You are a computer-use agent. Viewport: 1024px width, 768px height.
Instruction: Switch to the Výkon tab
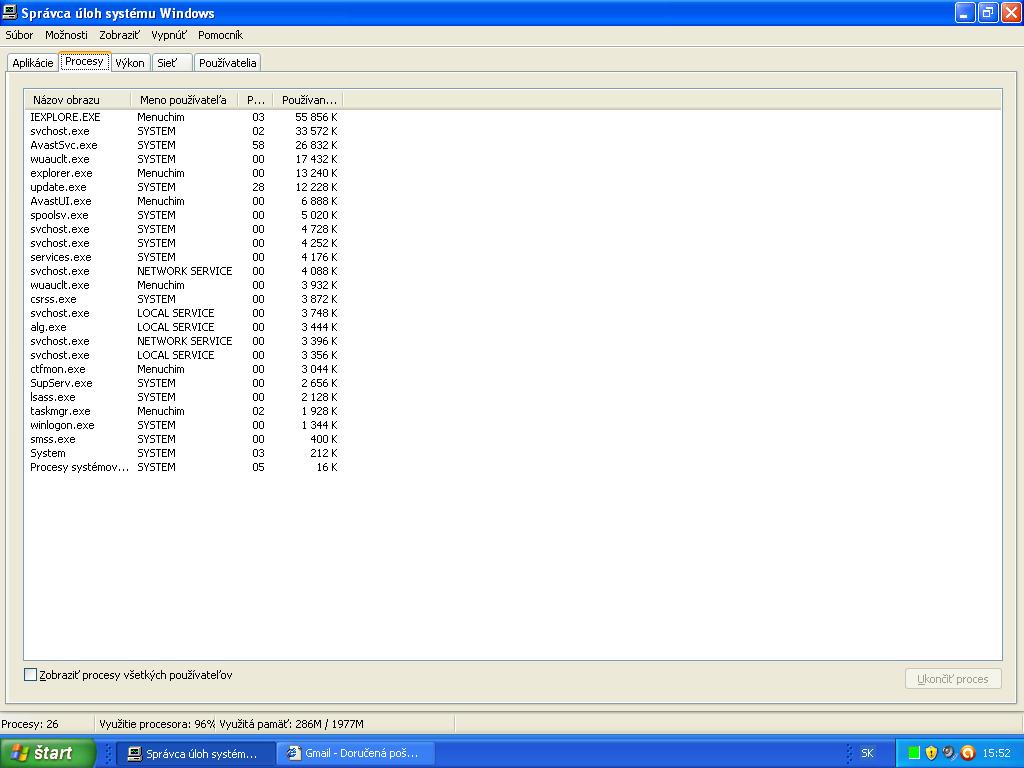pos(130,63)
